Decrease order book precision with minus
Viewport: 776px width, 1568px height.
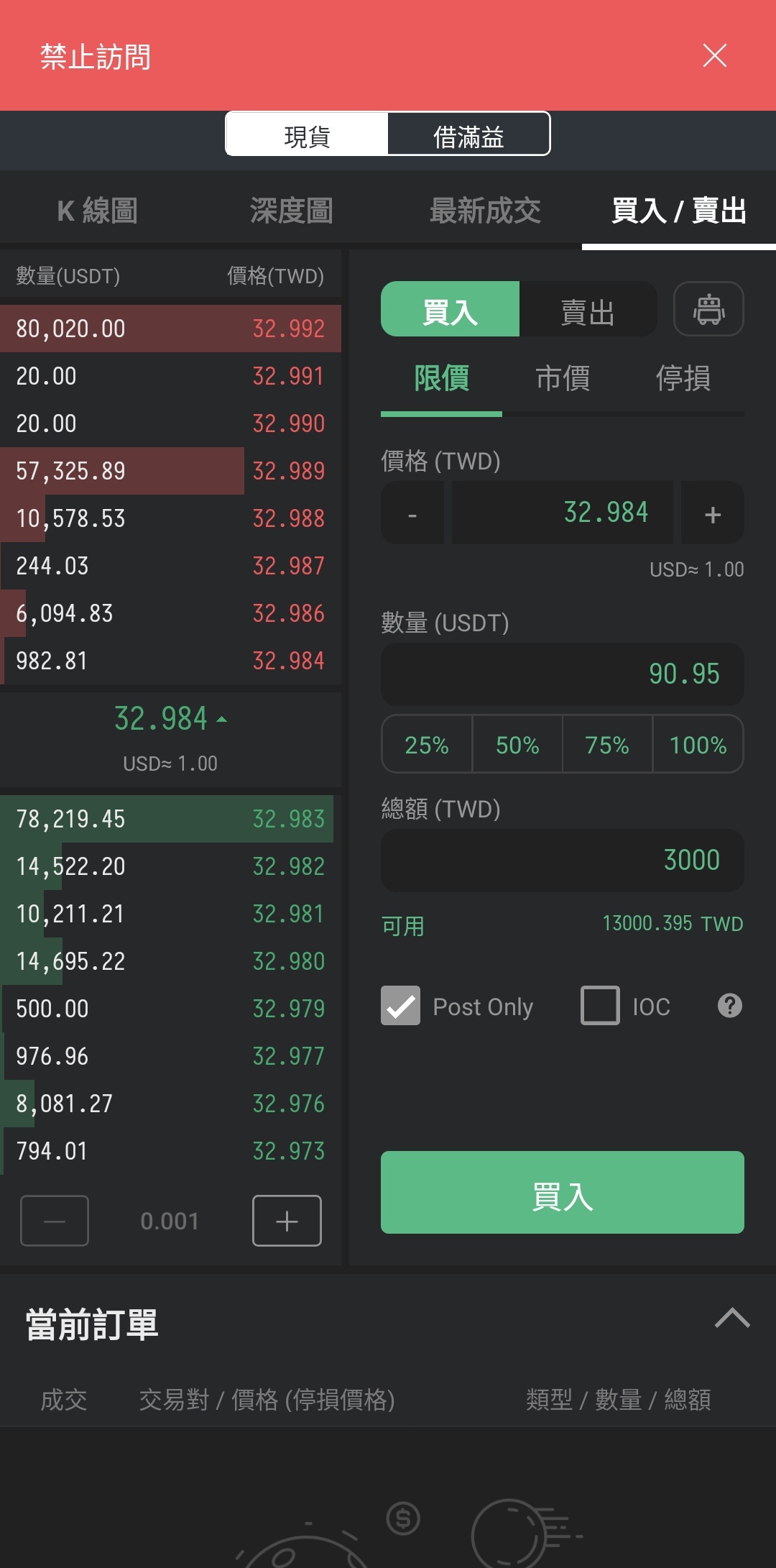coord(55,1221)
